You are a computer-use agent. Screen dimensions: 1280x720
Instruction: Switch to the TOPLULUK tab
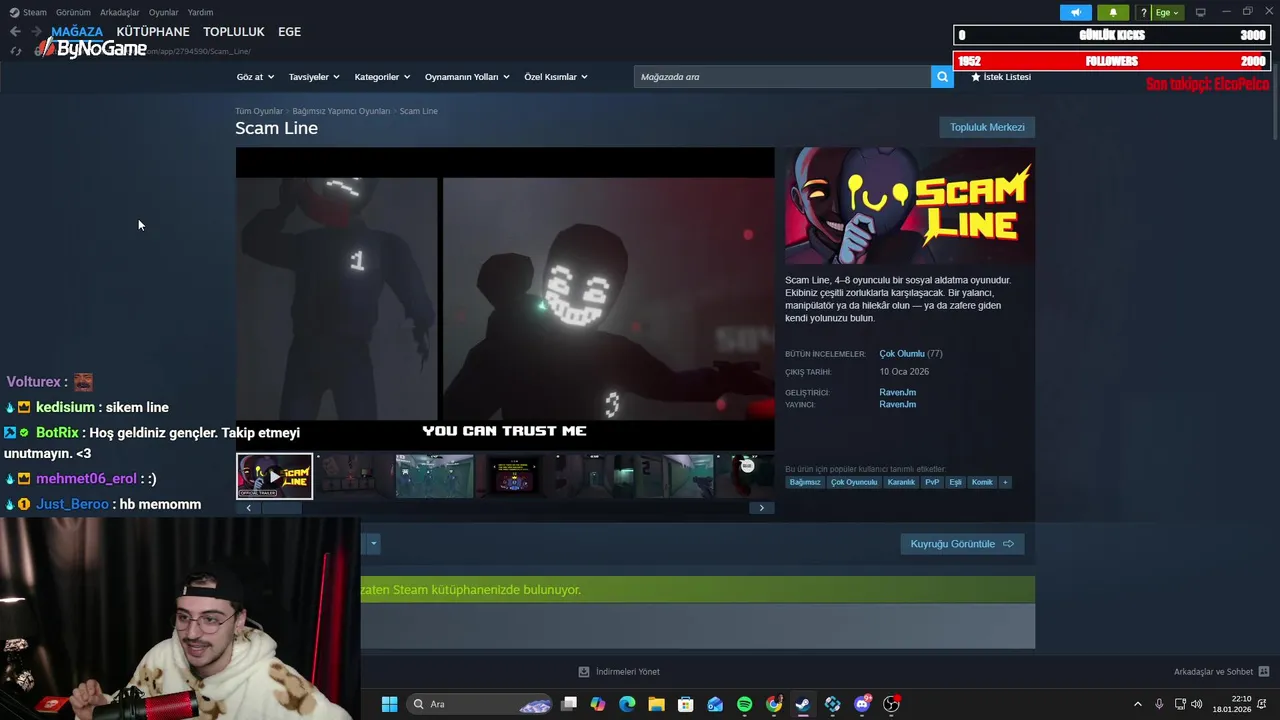click(234, 32)
